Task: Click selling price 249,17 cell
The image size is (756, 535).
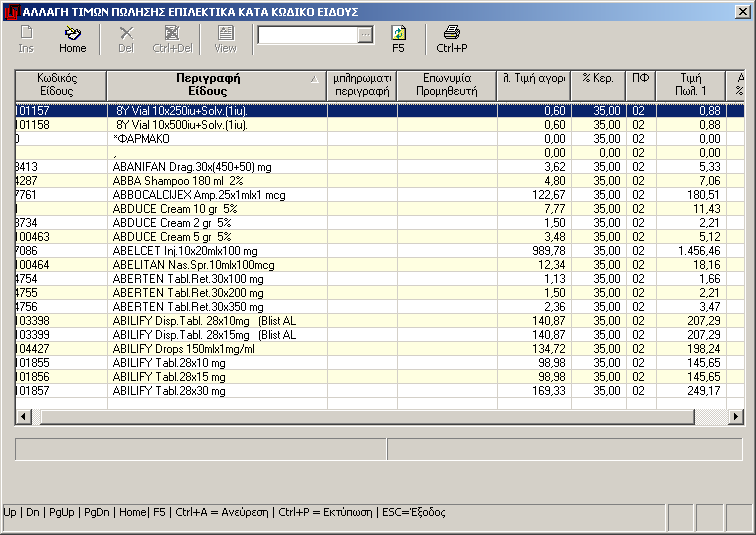Action: [691, 390]
